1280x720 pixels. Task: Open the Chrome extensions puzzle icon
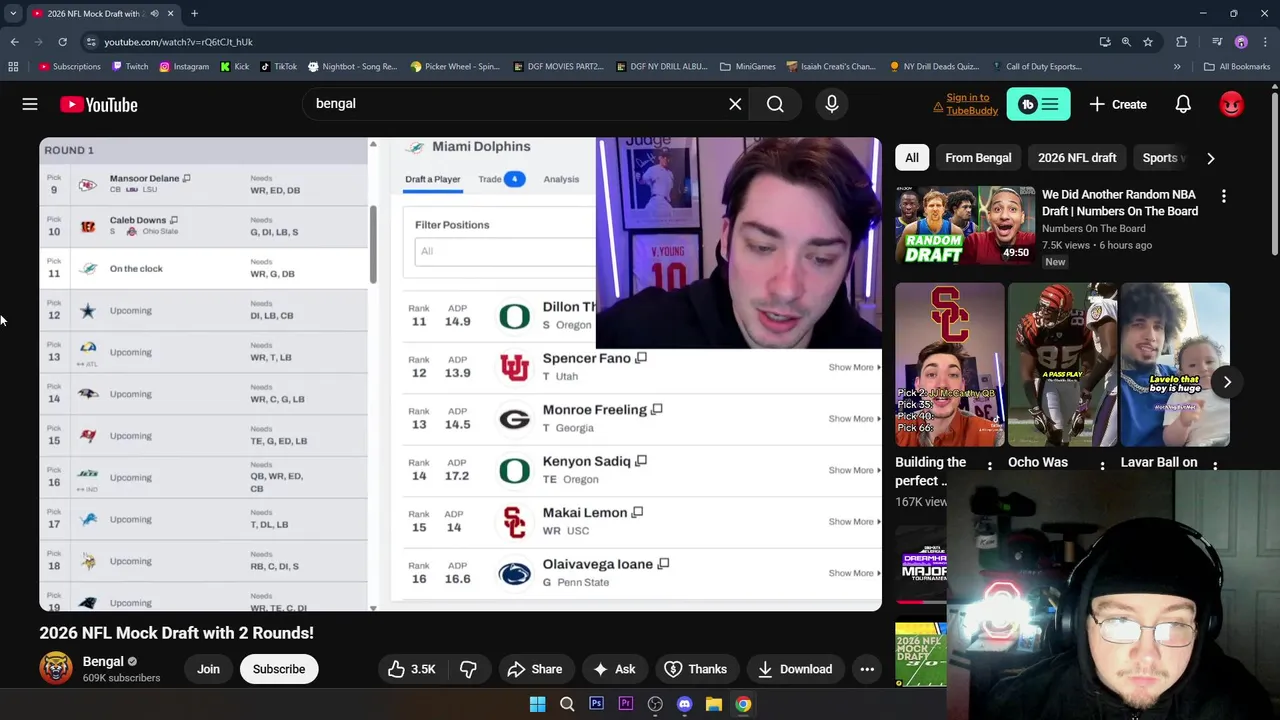pos(1182,42)
